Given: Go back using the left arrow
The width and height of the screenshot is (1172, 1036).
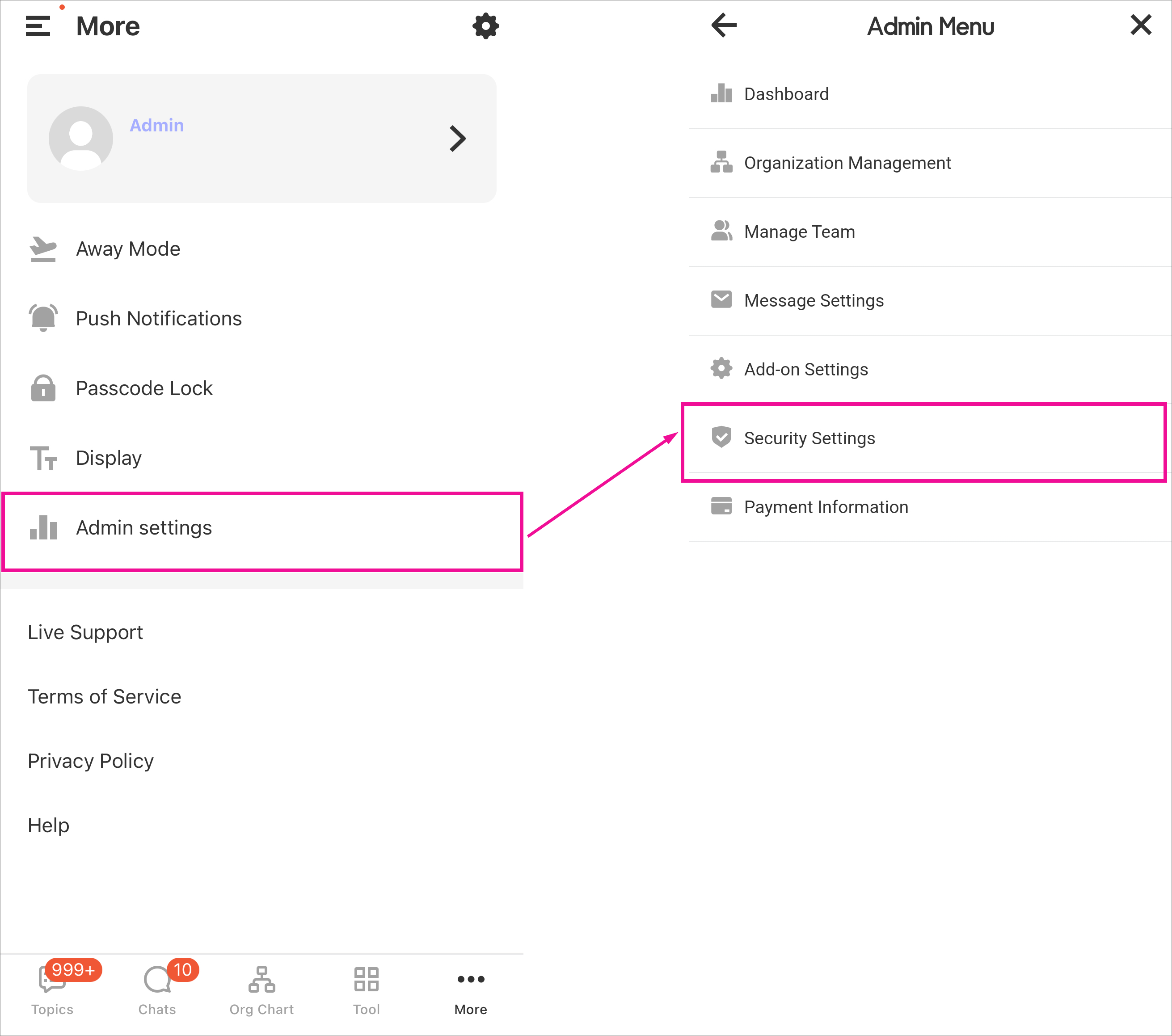Looking at the screenshot, I should 724,25.
